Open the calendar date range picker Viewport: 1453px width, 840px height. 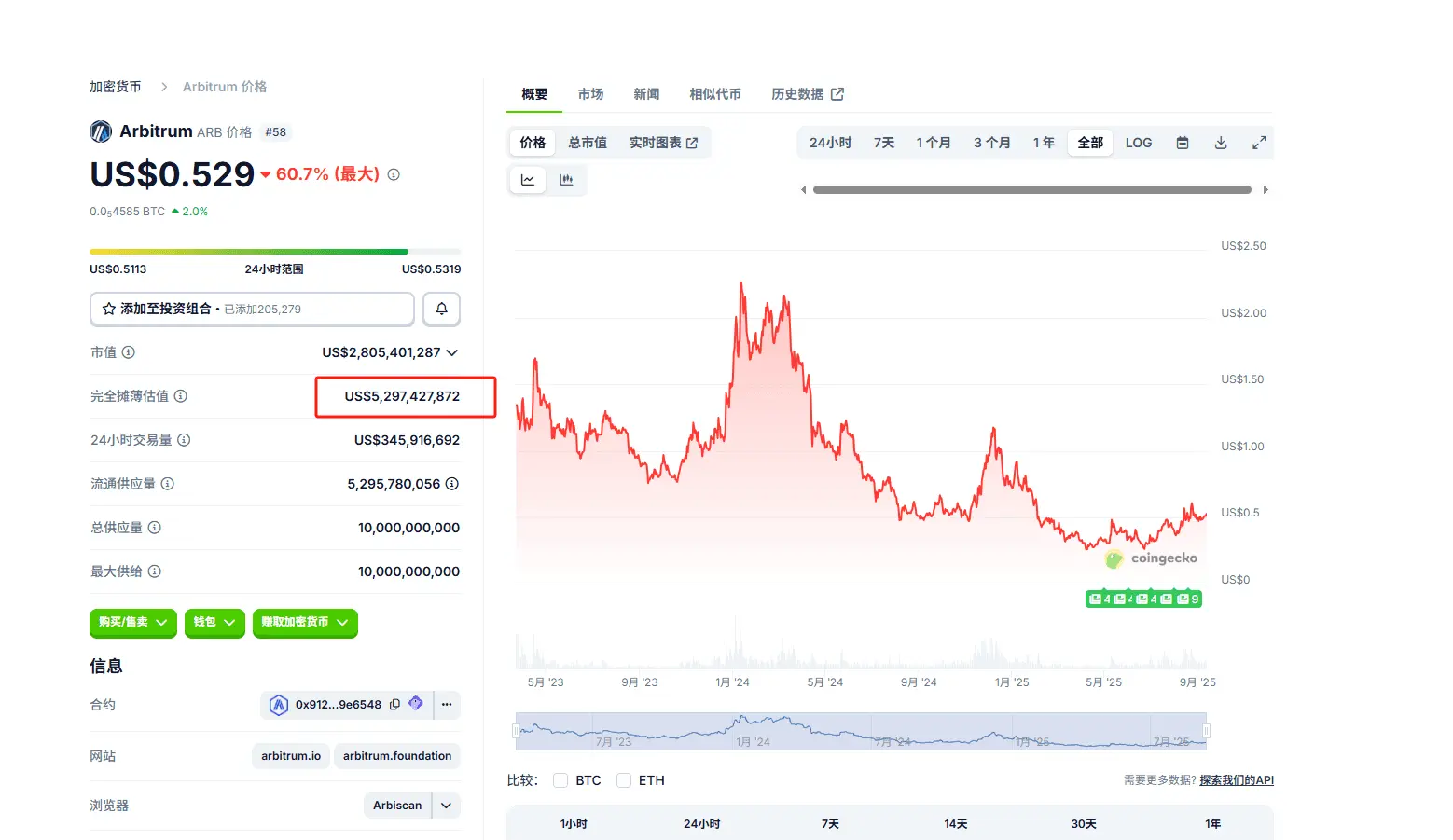[1183, 143]
